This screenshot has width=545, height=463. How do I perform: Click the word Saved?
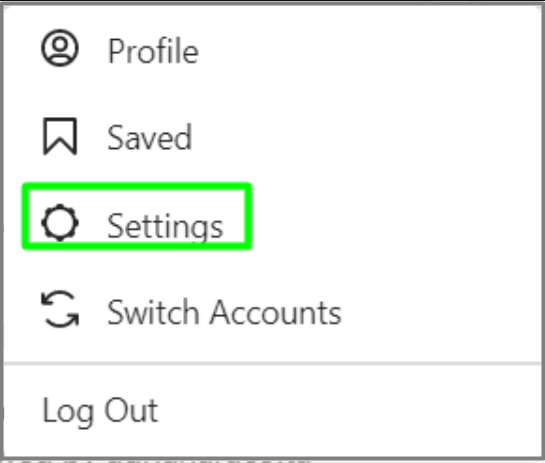pos(149,137)
